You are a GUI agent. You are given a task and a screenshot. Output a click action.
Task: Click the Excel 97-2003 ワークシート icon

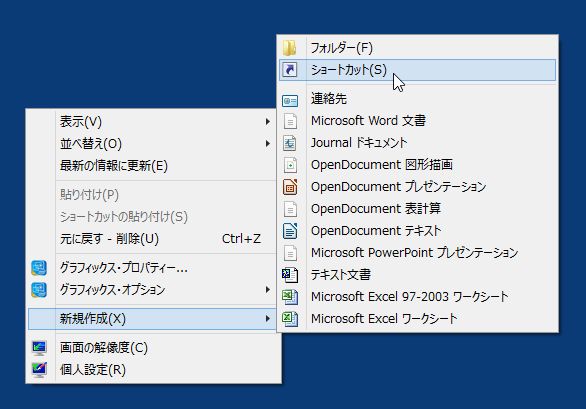tap(290, 297)
